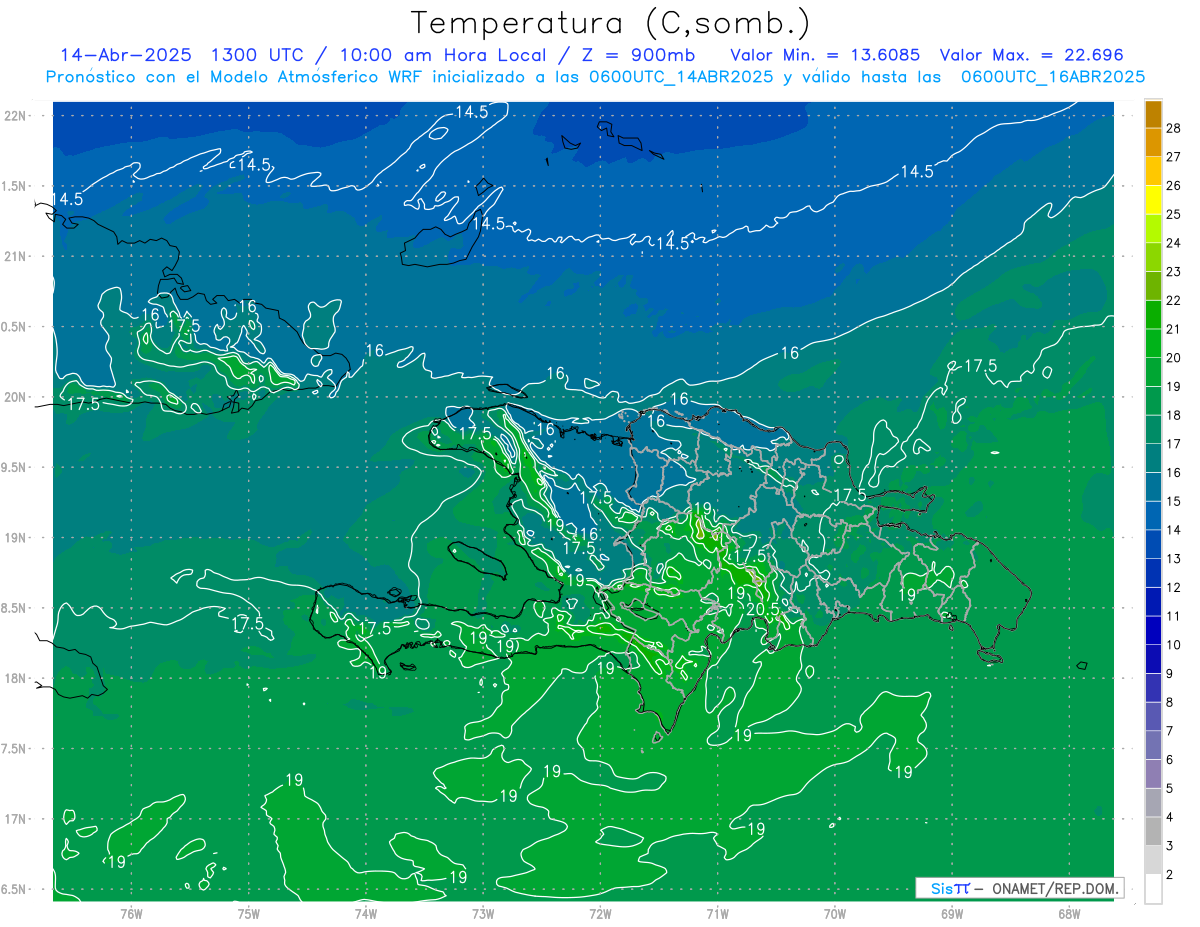Click the "72W" longitude label
The height and width of the screenshot is (927, 1200).
click(x=600, y=913)
